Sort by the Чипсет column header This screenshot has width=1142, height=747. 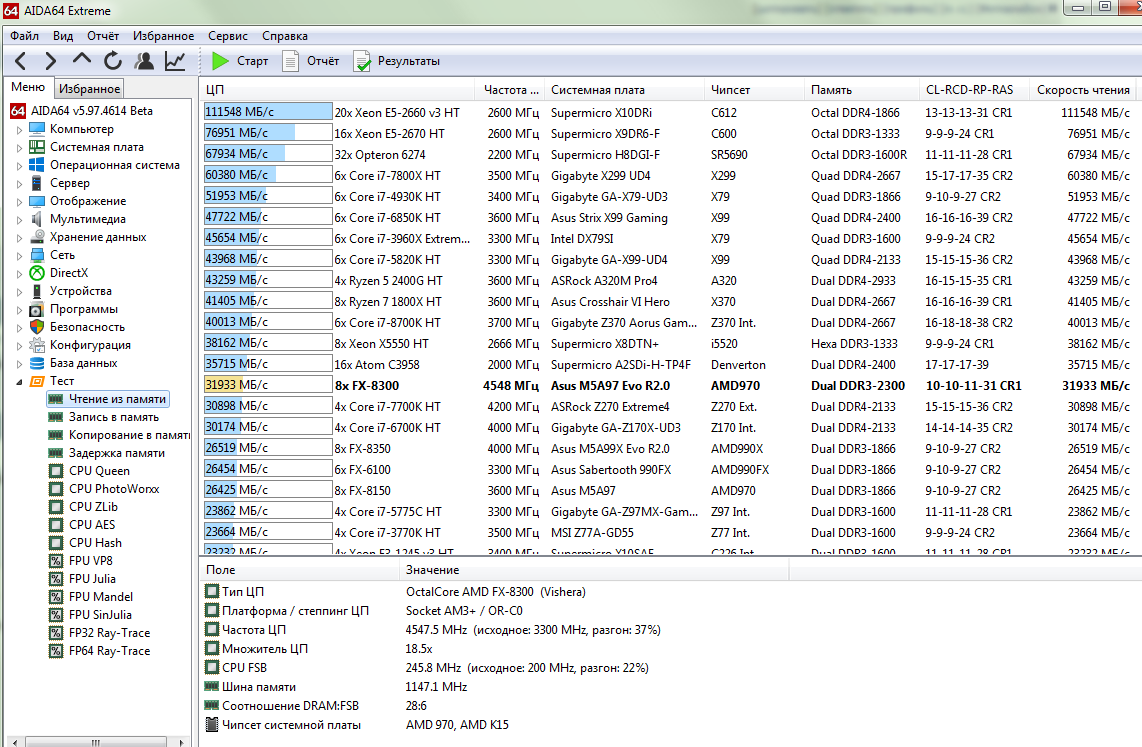click(755, 90)
